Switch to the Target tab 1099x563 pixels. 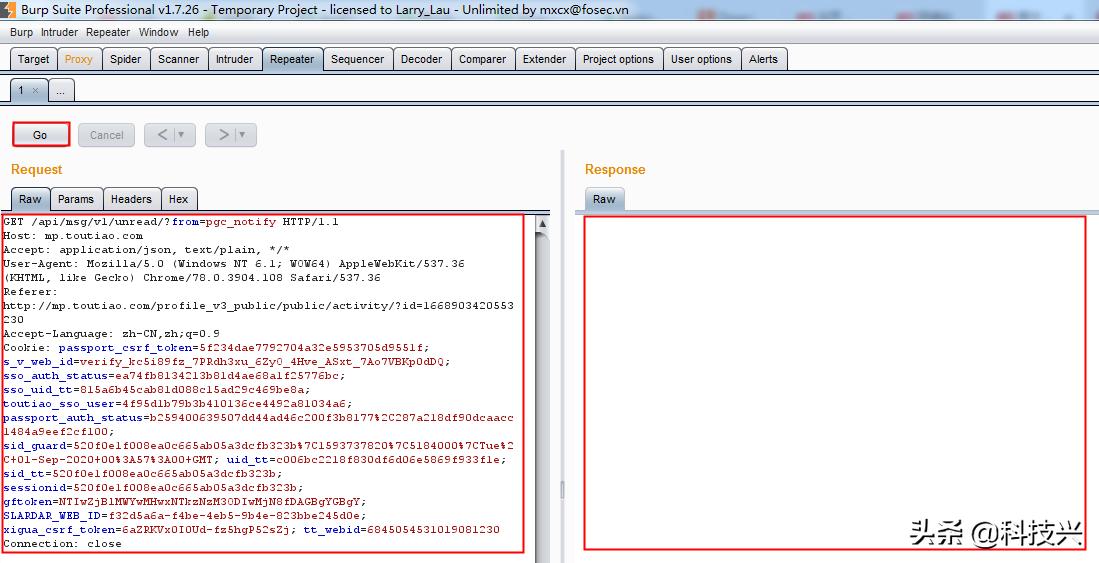coord(34,59)
